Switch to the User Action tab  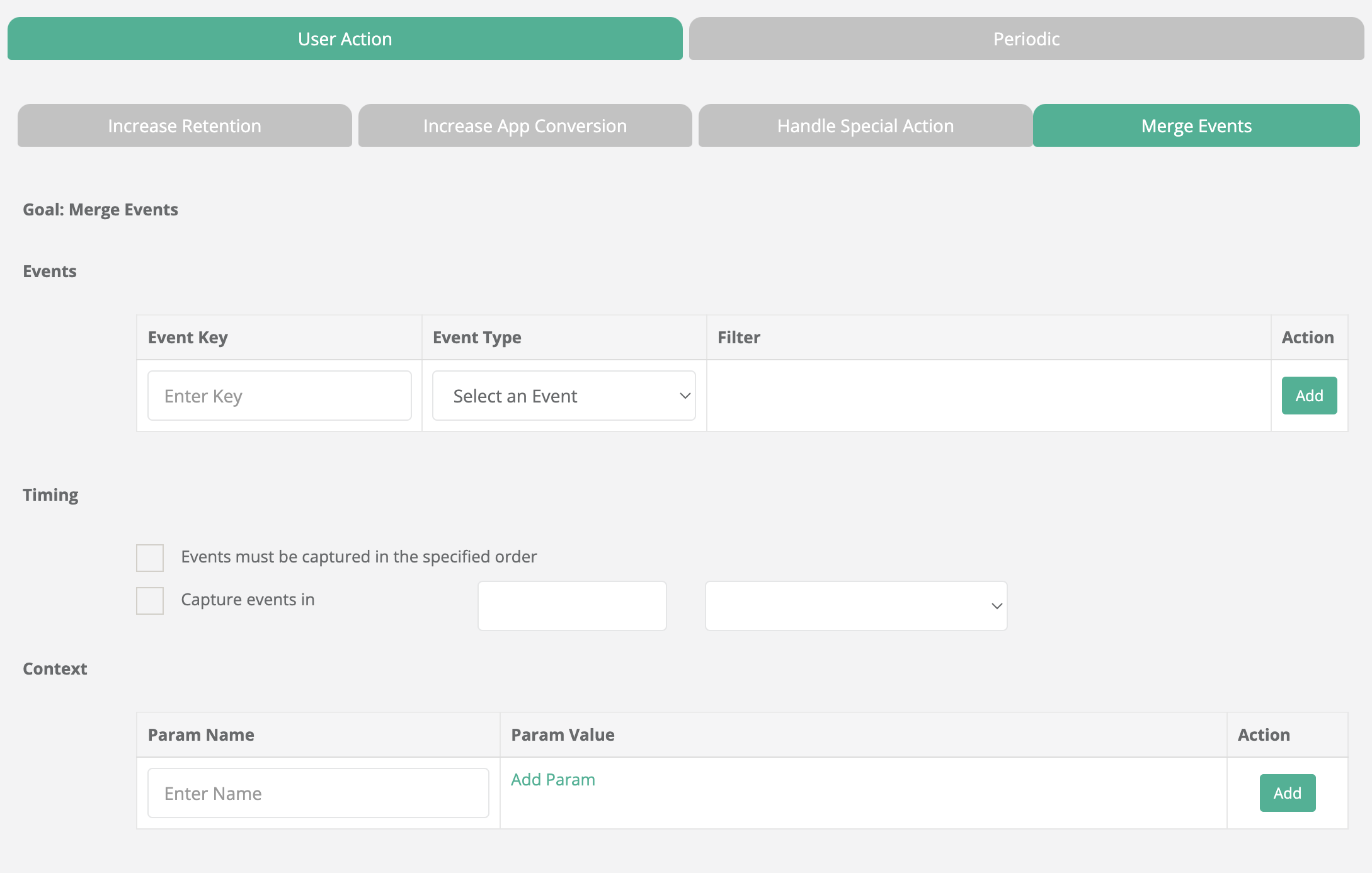(x=345, y=39)
